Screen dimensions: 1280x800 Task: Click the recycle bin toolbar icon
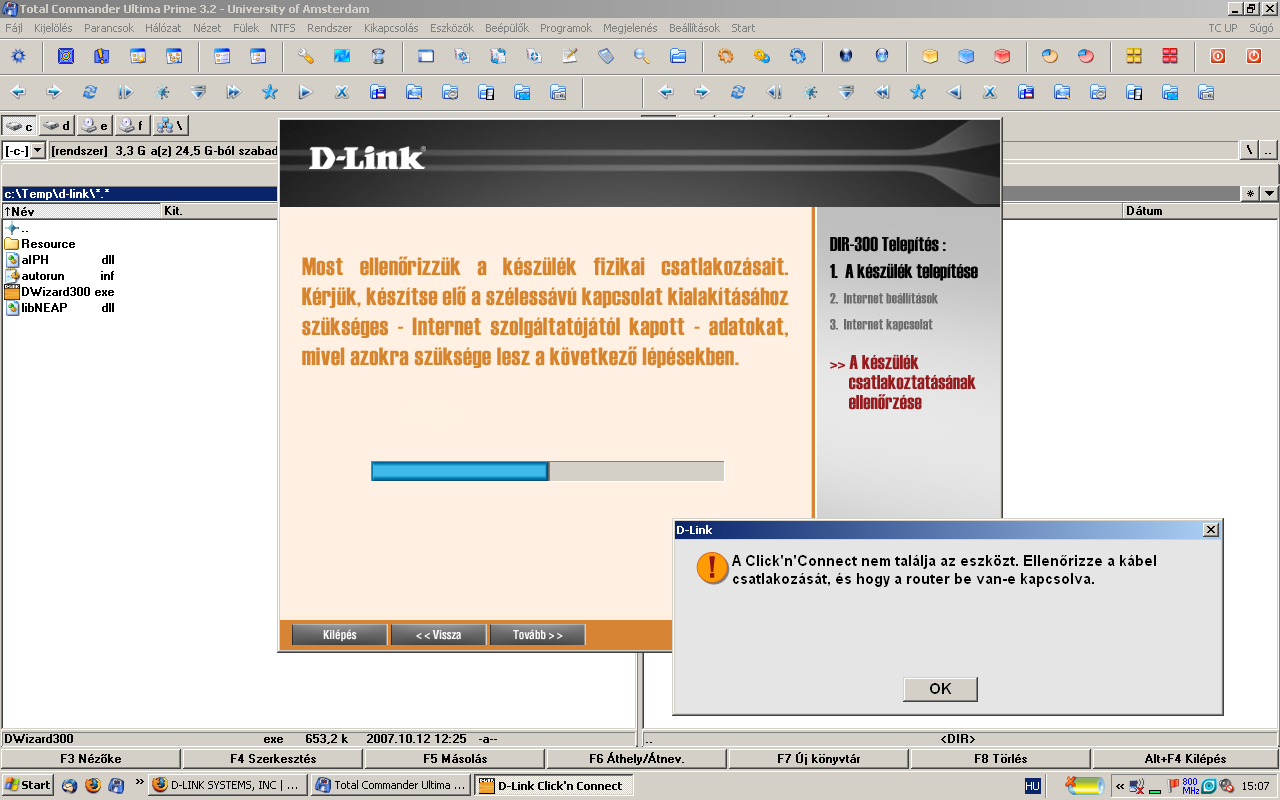[x=378, y=56]
